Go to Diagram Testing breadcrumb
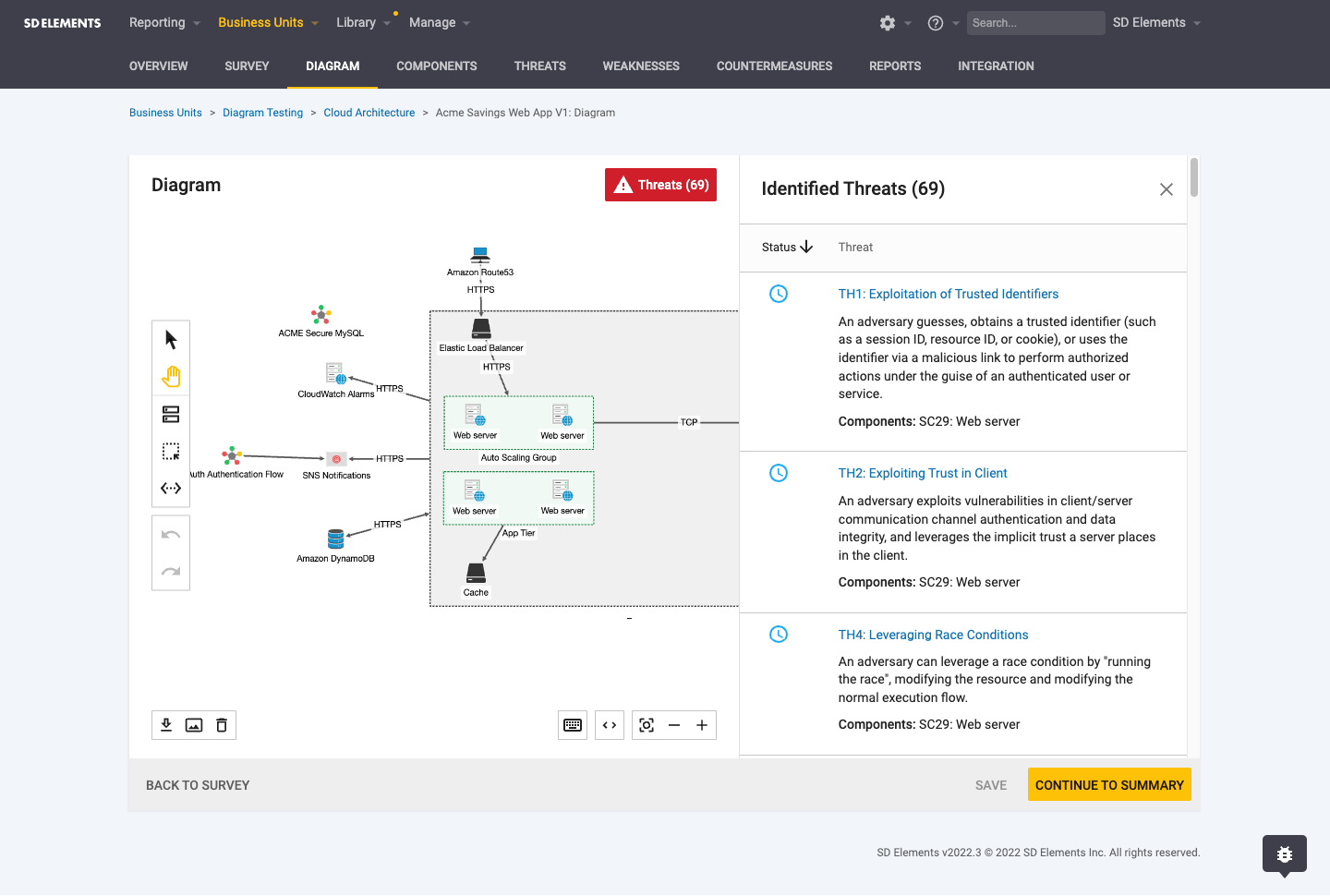 pos(262,113)
